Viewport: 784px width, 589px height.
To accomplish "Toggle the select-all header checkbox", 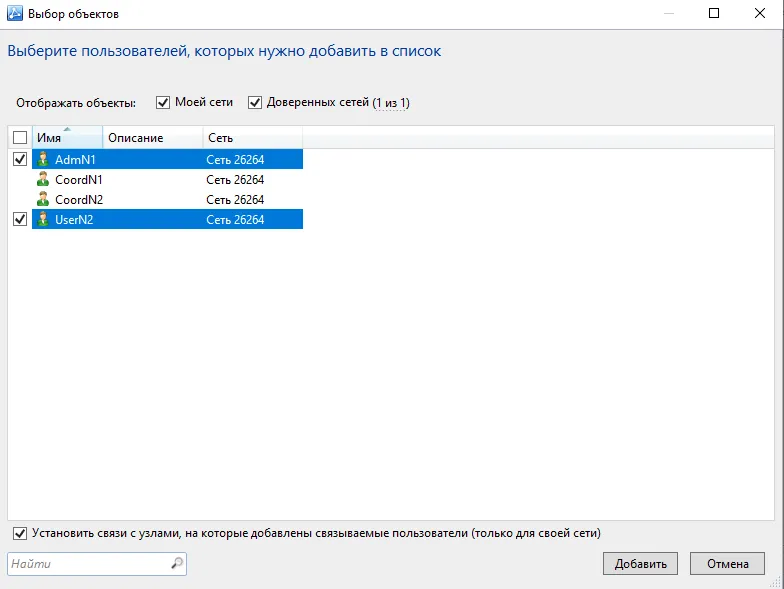I will [20, 137].
